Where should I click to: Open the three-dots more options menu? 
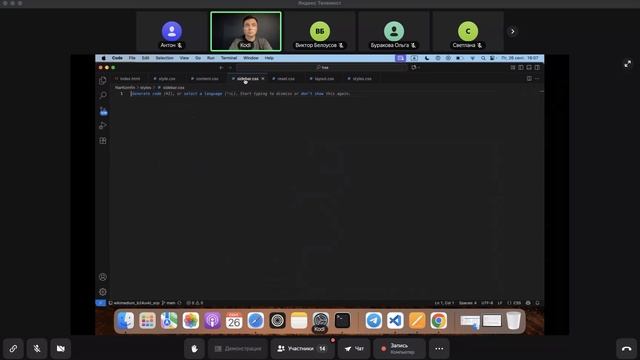[439, 349]
